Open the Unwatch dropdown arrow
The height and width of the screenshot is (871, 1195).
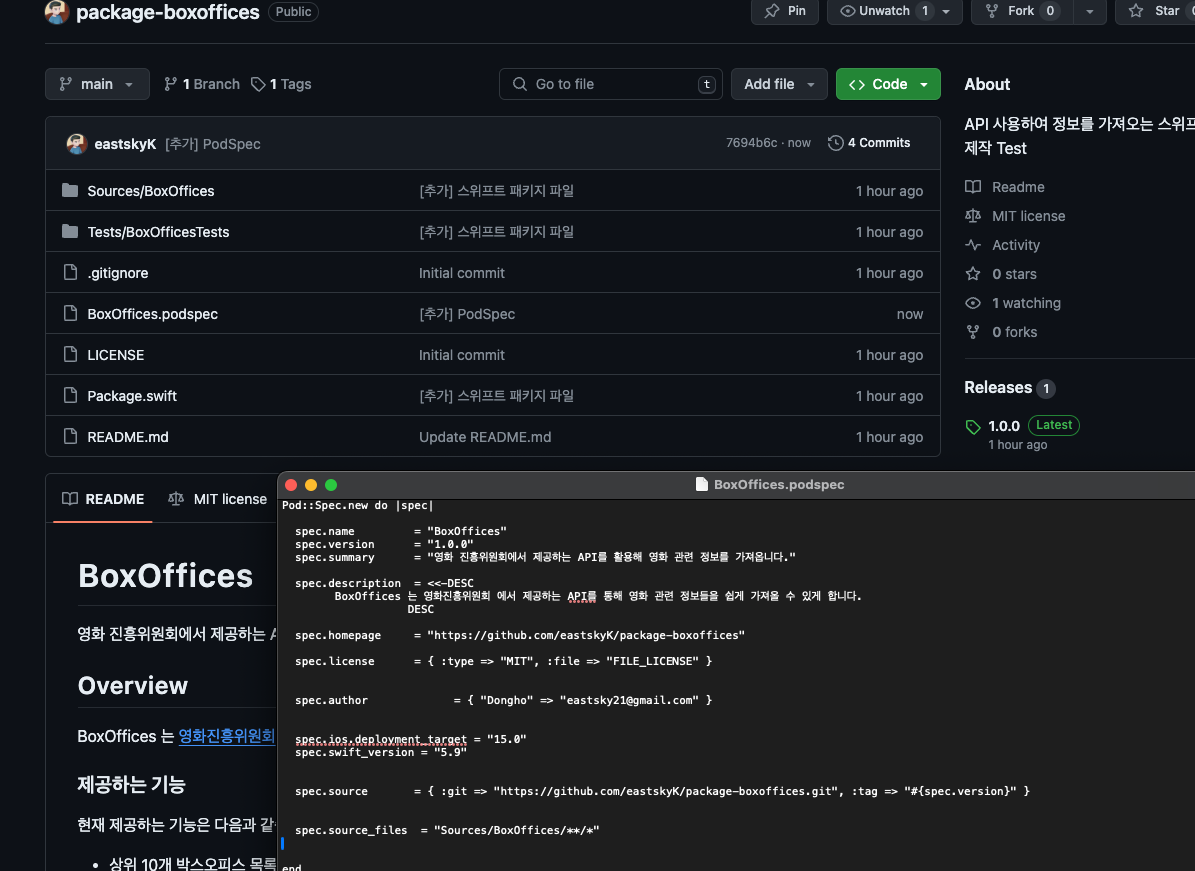coord(946,11)
